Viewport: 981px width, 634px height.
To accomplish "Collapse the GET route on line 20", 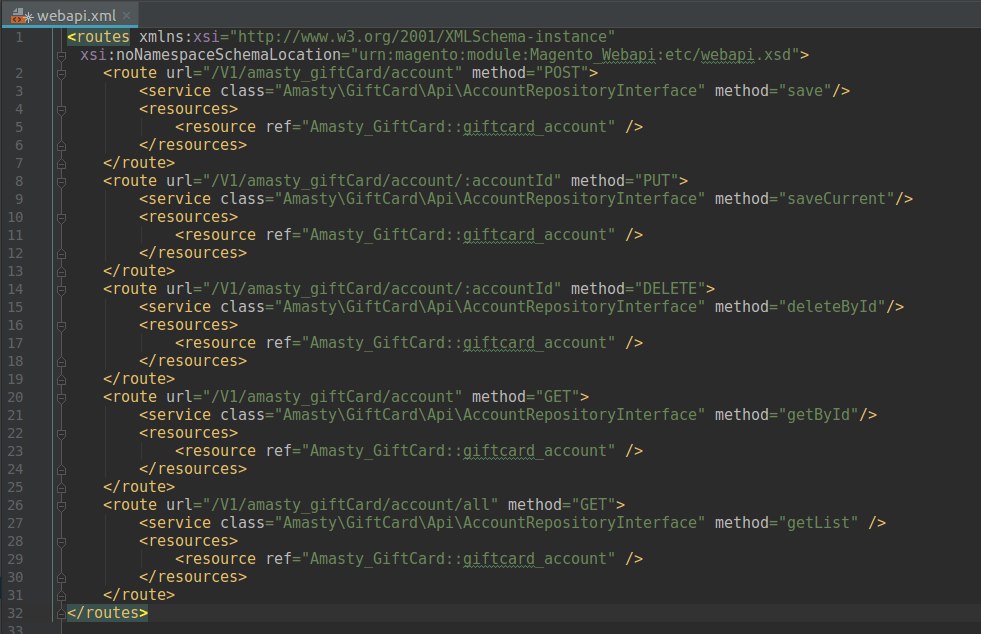I will pos(61,397).
